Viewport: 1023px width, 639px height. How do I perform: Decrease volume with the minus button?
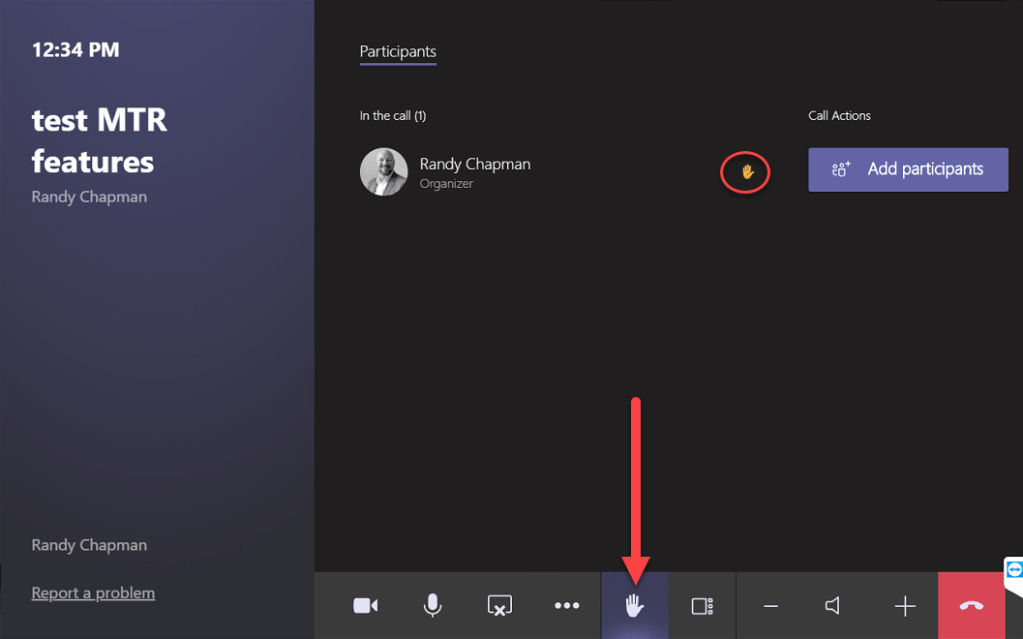coord(770,606)
